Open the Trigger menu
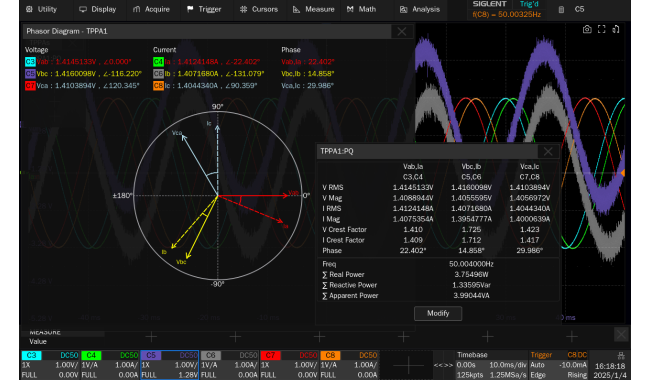This screenshot has width=650, height=380. 204,9
